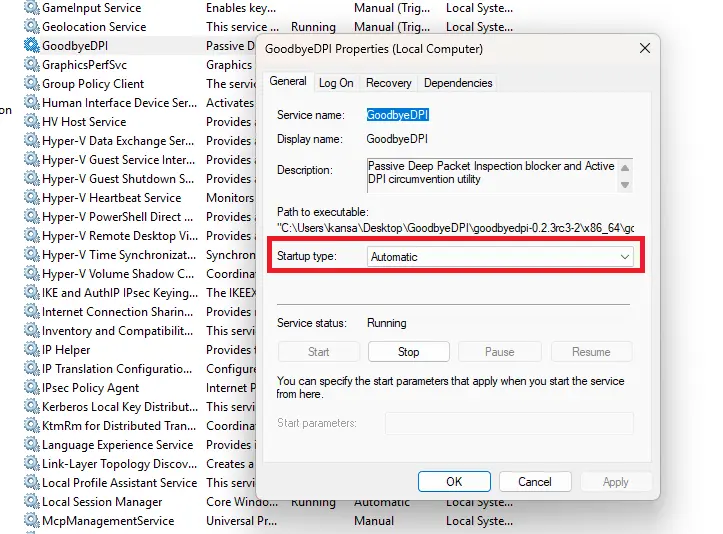Click Local Syste... log-on of GameInput Service
This screenshot has width=723, height=534.
point(479,8)
